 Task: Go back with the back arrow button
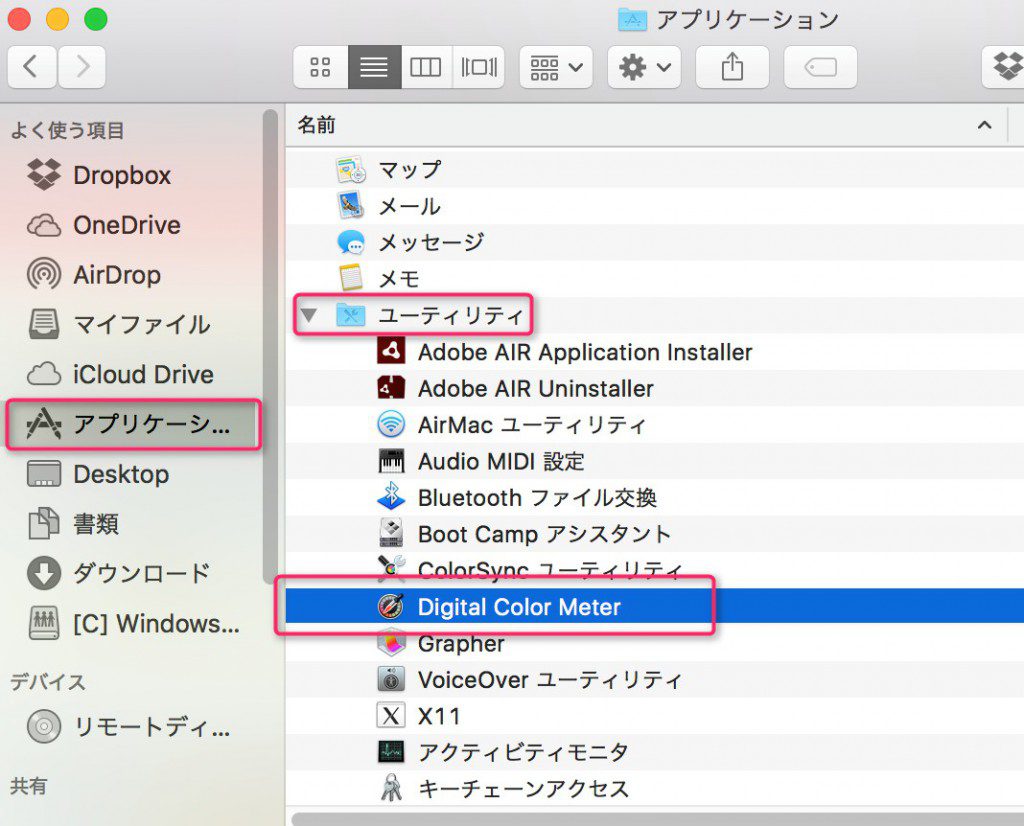(x=31, y=67)
